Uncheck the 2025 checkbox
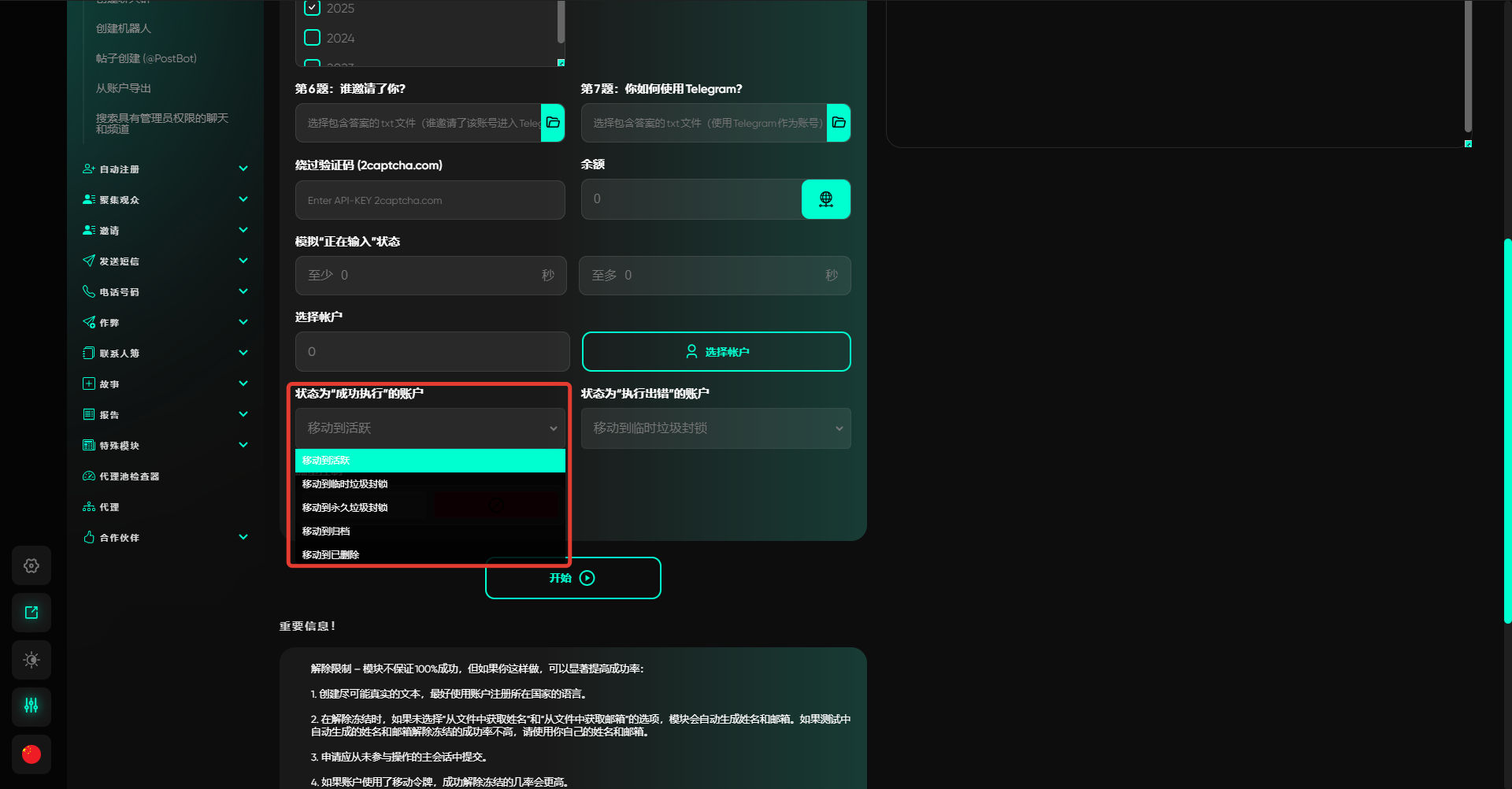 pos(313,8)
